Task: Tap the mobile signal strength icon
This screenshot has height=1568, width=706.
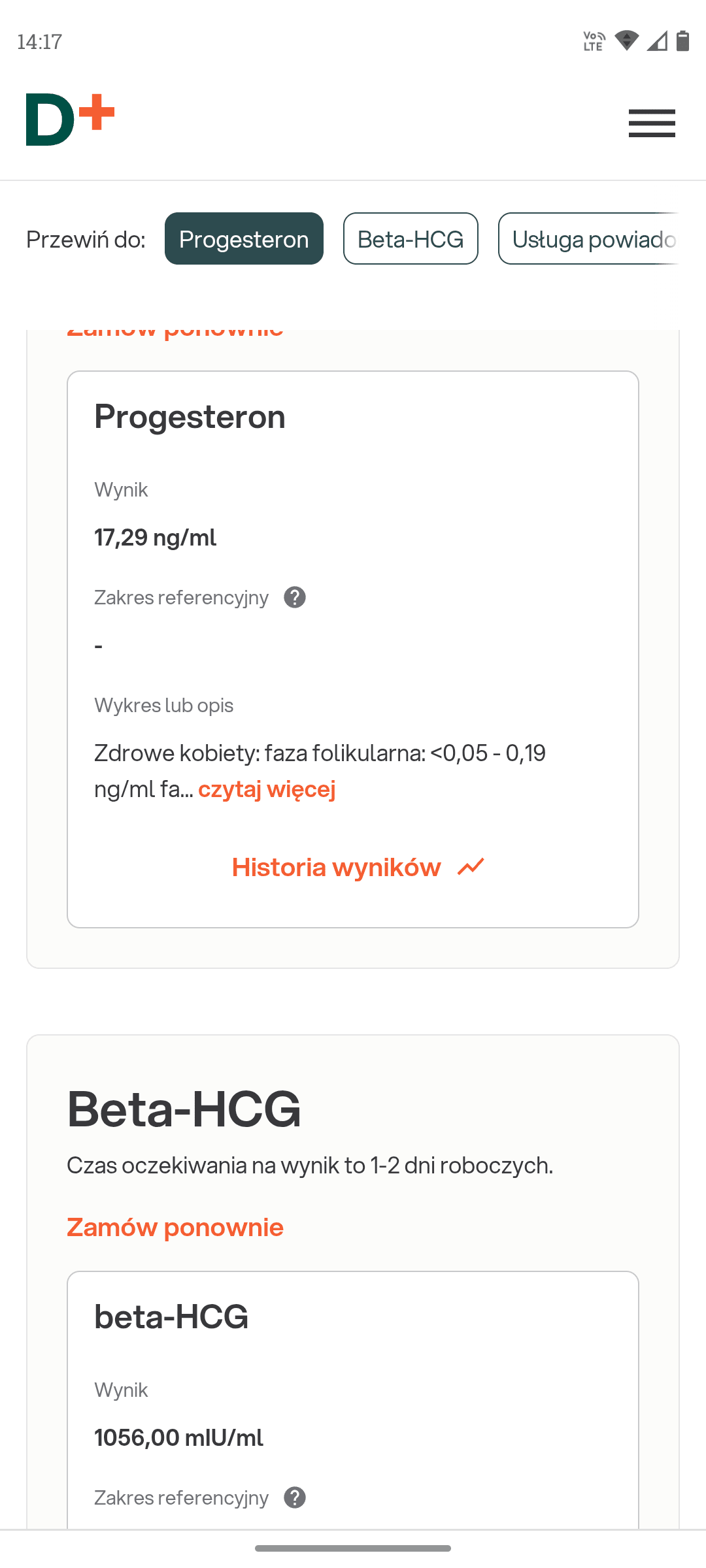Action: click(x=657, y=41)
